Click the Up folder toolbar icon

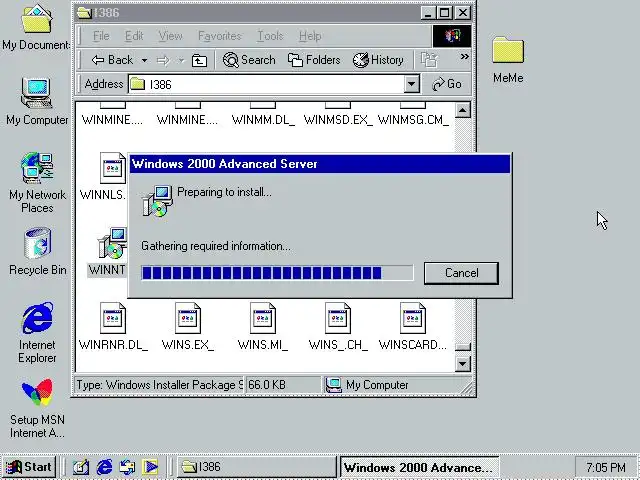pos(199,60)
